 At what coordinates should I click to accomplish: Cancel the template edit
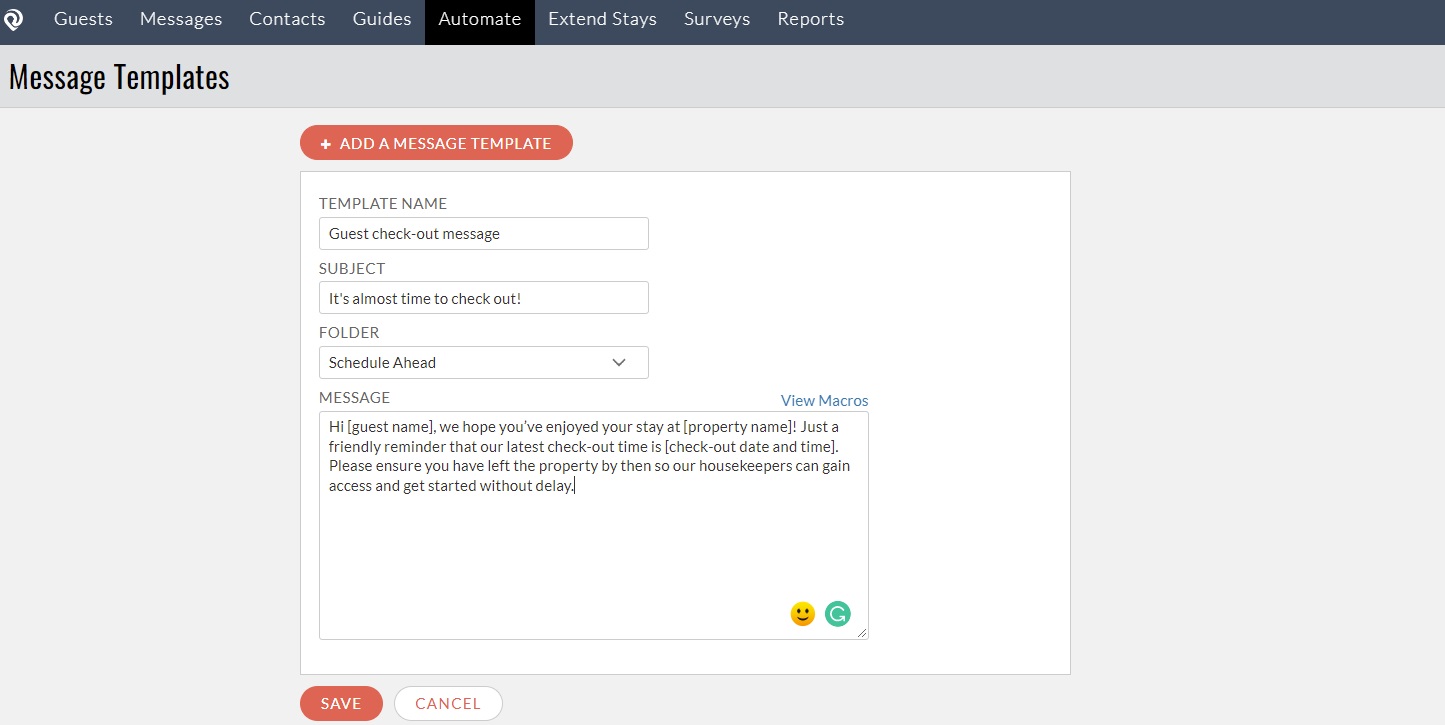click(x=448, y=704)
